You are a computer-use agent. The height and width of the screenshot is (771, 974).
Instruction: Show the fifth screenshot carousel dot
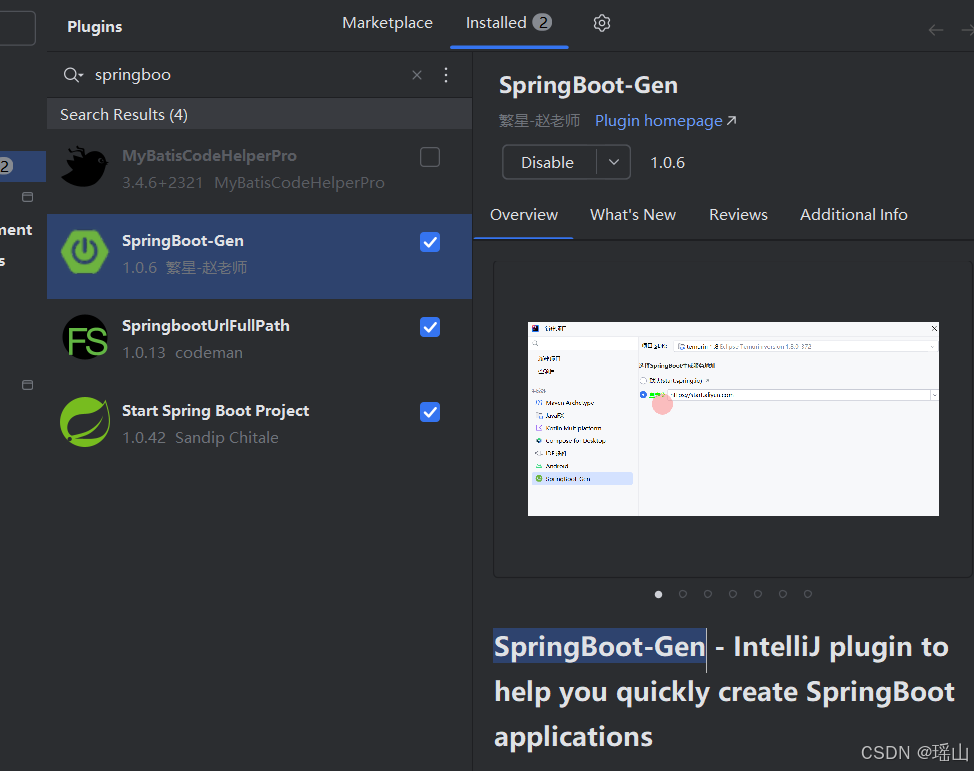pos(758,594)
